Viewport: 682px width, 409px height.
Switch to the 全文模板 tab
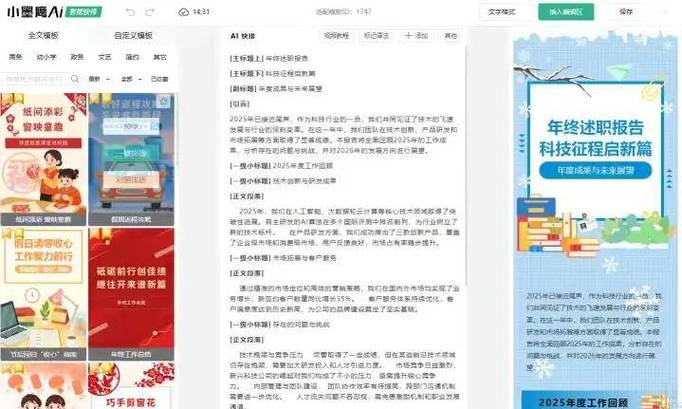click(x=43, y=36)
